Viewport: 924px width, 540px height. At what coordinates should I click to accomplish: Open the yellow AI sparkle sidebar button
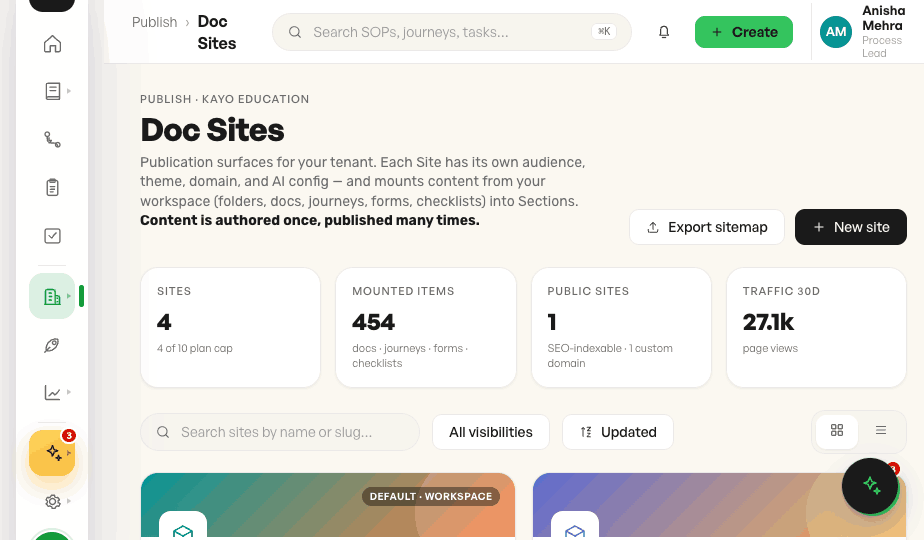pyautogui.click(x=52, y=453)
